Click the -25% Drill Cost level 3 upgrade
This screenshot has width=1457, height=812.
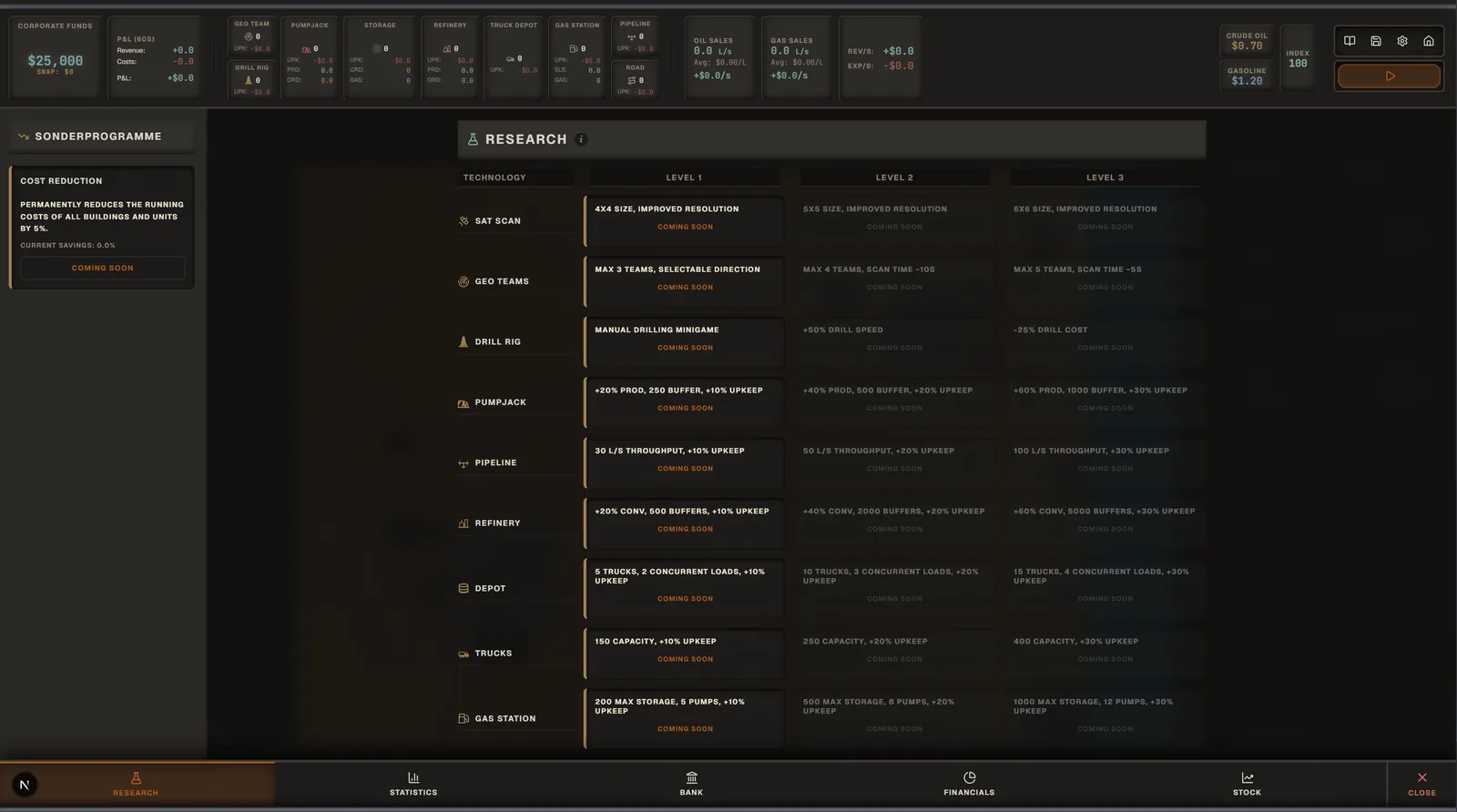[1105, 341]
